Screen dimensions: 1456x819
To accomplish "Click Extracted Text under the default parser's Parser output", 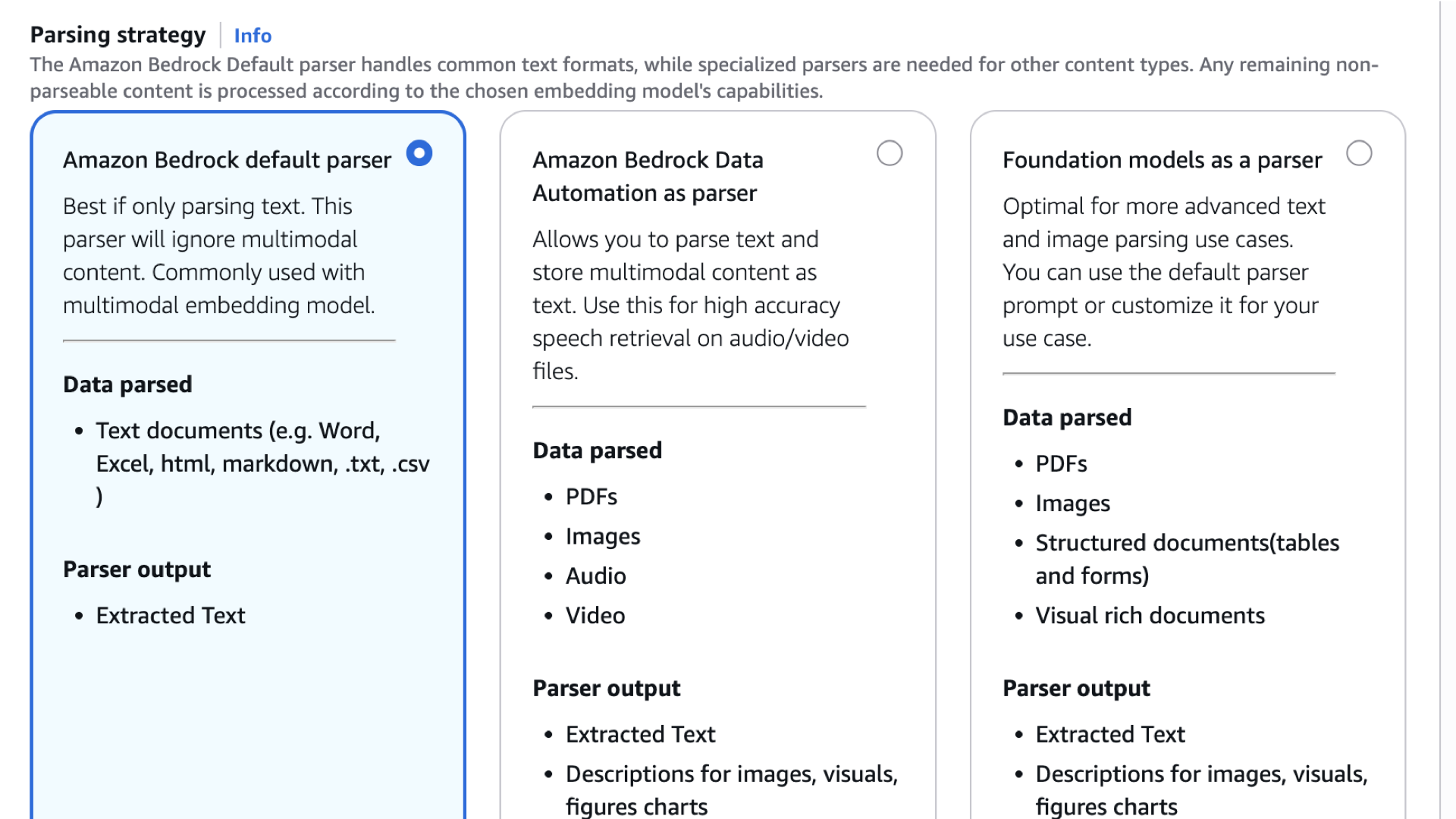I will 171,615.
